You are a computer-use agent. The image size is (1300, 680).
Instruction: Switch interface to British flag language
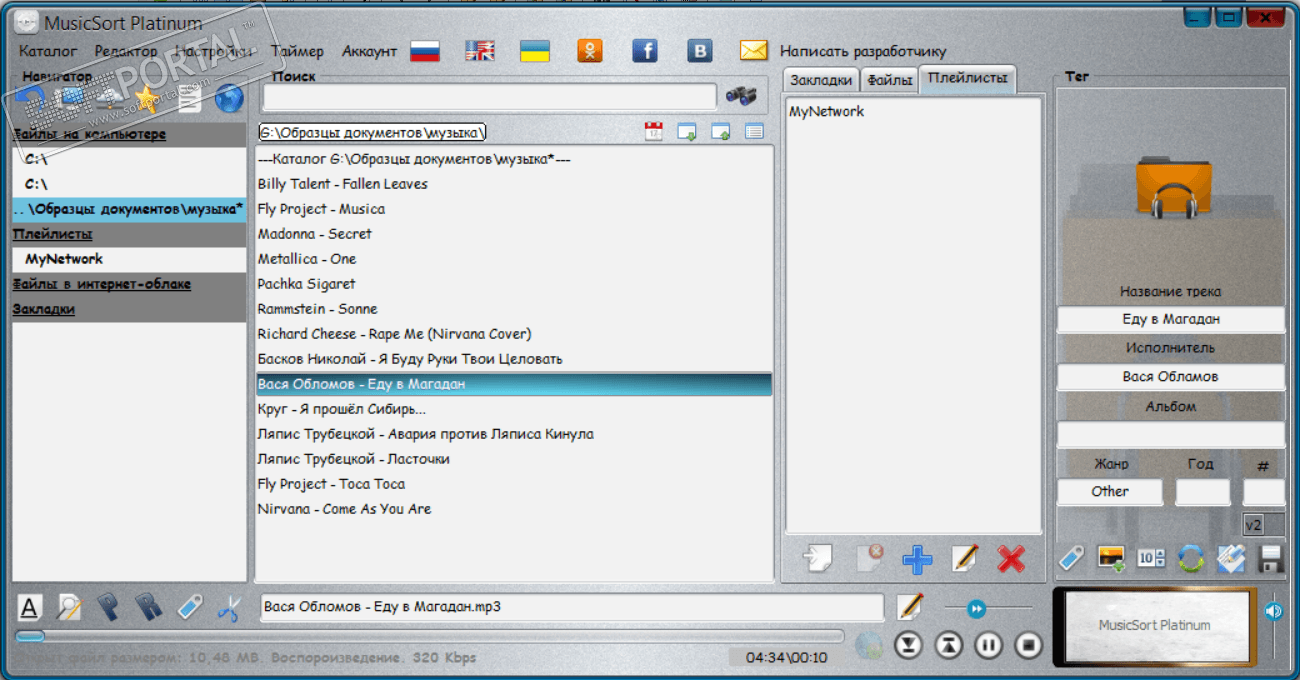tap(480, 51)
